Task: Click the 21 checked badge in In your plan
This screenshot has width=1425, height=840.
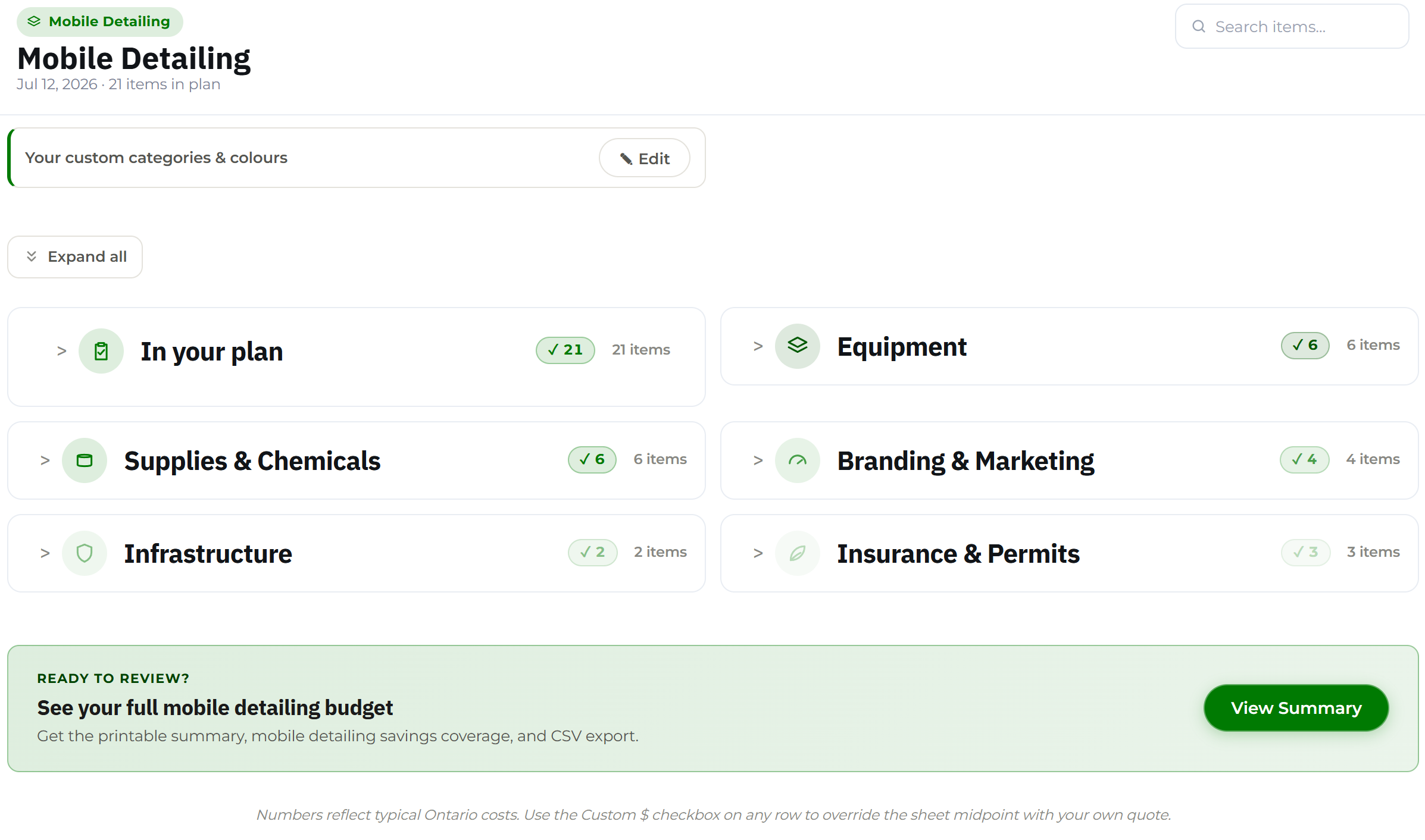Action: 565,350
